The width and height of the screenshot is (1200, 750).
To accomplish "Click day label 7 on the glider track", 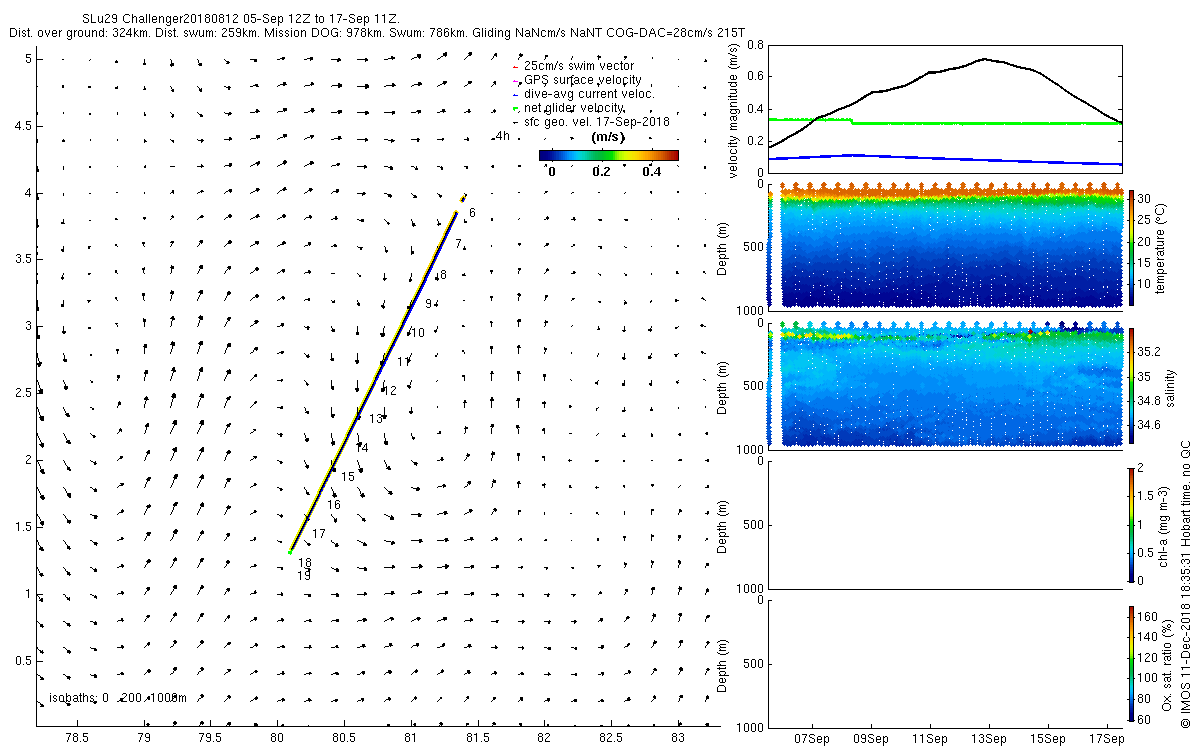I will [457, 243].
